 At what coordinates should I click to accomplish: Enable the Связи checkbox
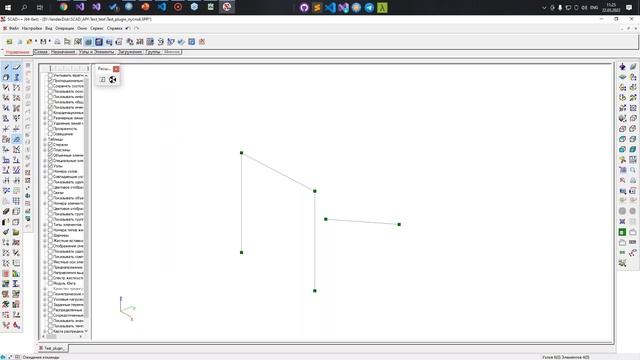coord(51,193)
